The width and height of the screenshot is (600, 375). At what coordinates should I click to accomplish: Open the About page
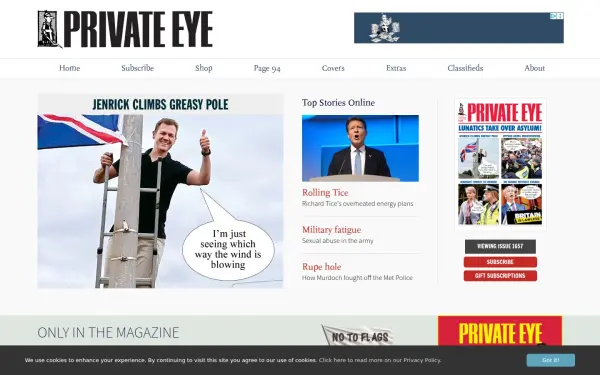535,68
